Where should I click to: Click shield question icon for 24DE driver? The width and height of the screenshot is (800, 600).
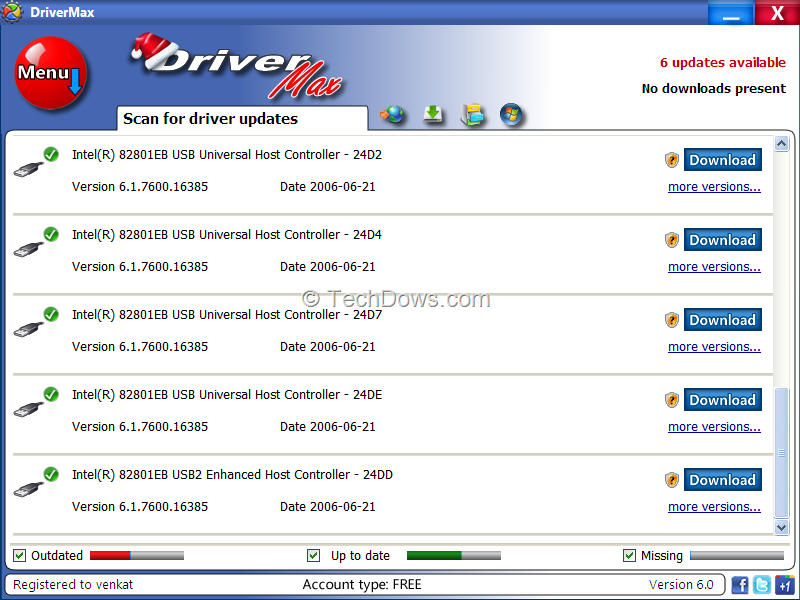coord(672,400)
